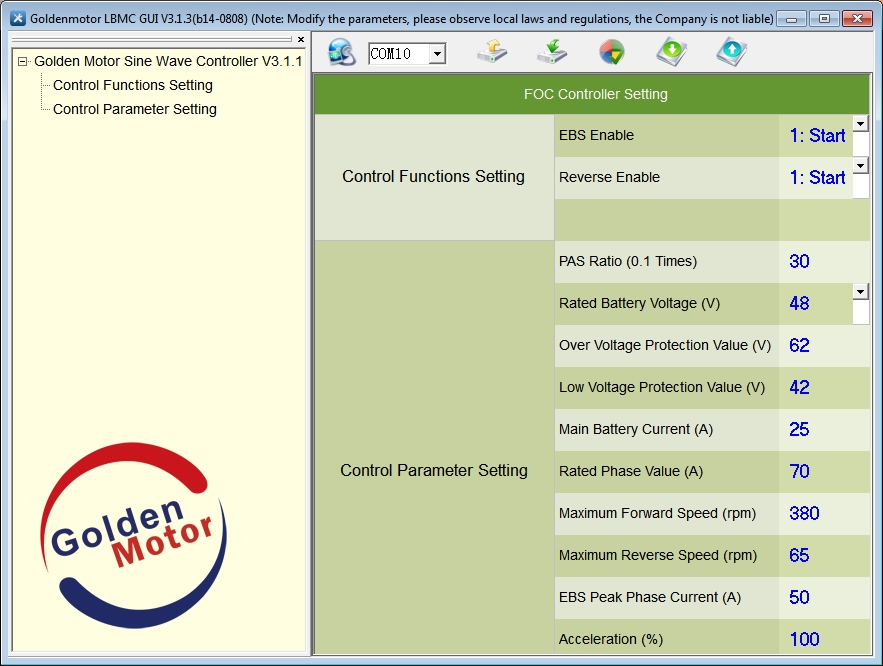This screenshot has width=883, height=666.
Task: Click the Main Battery Current value 25
Action: (x=799, y=430)
